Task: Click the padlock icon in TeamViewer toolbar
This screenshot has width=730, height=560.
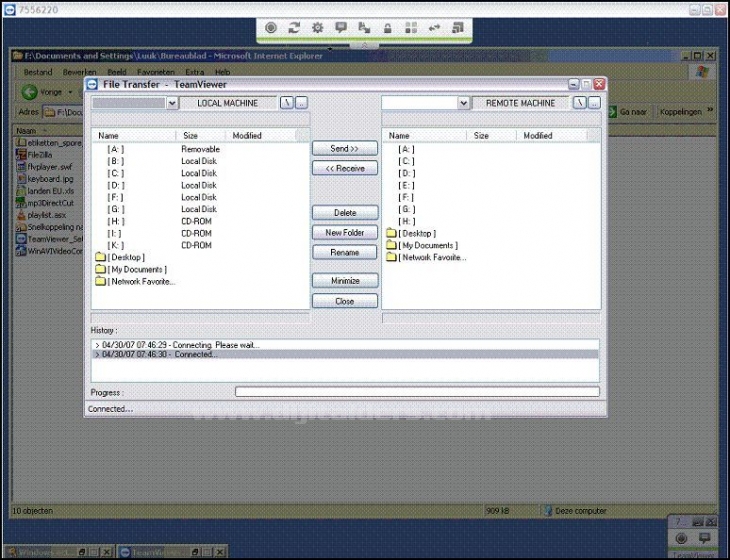Action: pyautogui.click(x=387, y=28)
